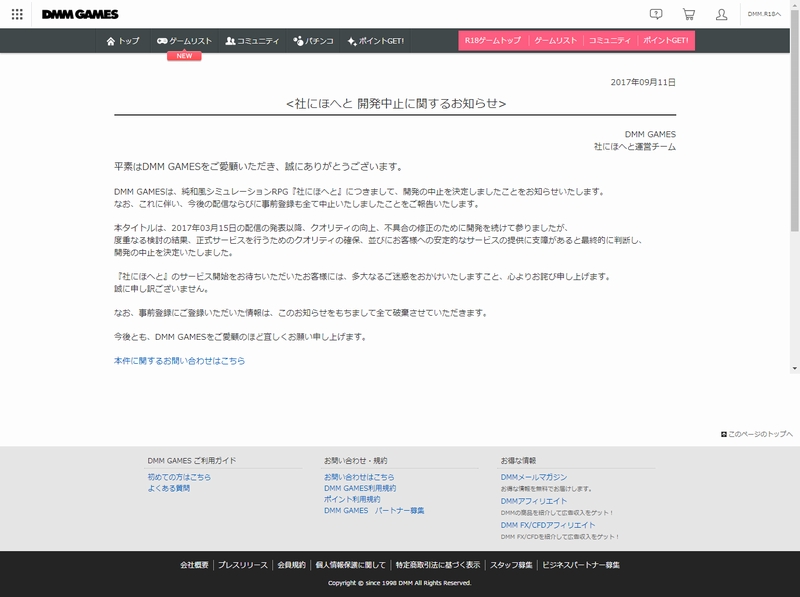
Task: Open the app grid menu icon
Action: tap(17, 14)
